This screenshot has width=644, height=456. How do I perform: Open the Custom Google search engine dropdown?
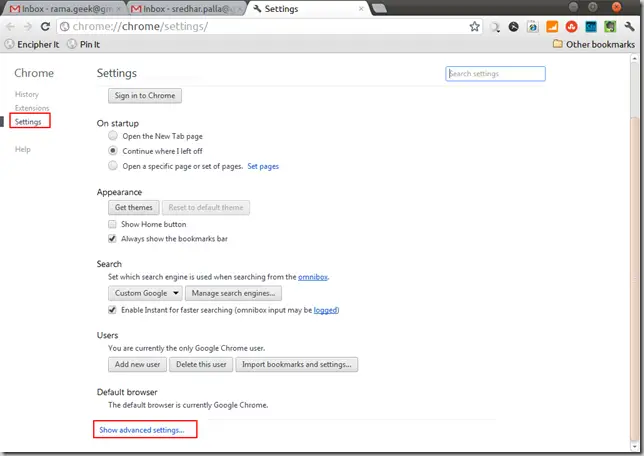point(145,293)
